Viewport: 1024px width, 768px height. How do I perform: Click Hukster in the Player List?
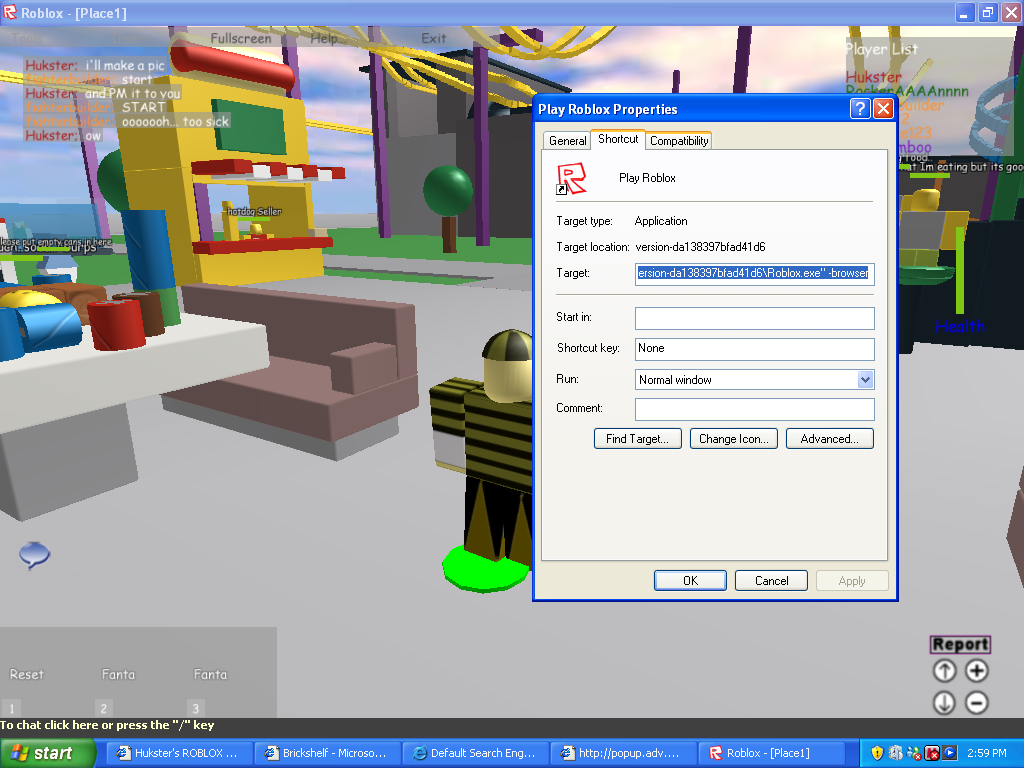coord(873,77)
